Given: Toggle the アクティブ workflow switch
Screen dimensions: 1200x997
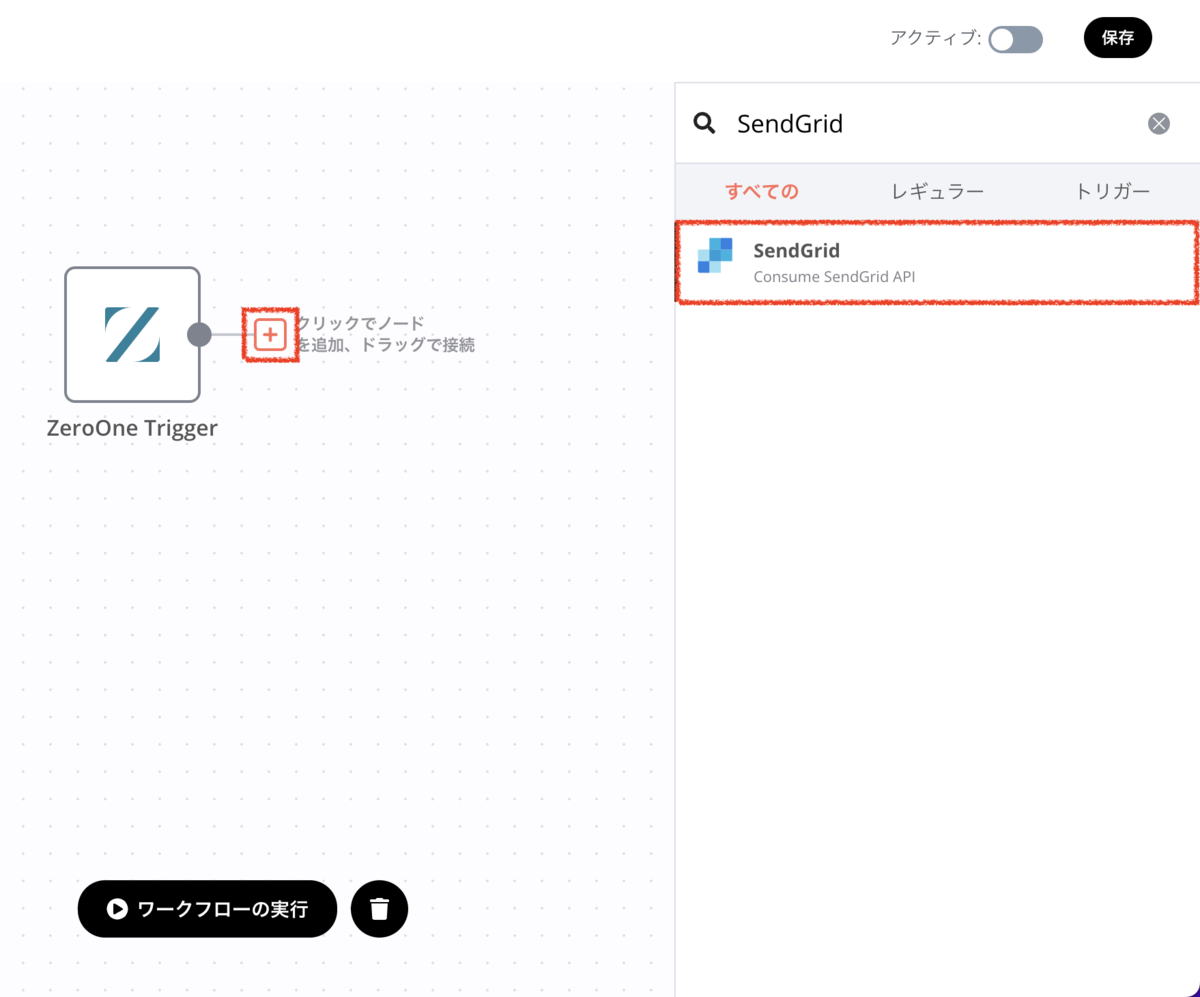Looking at the screenshot, I should point(1015,39).
